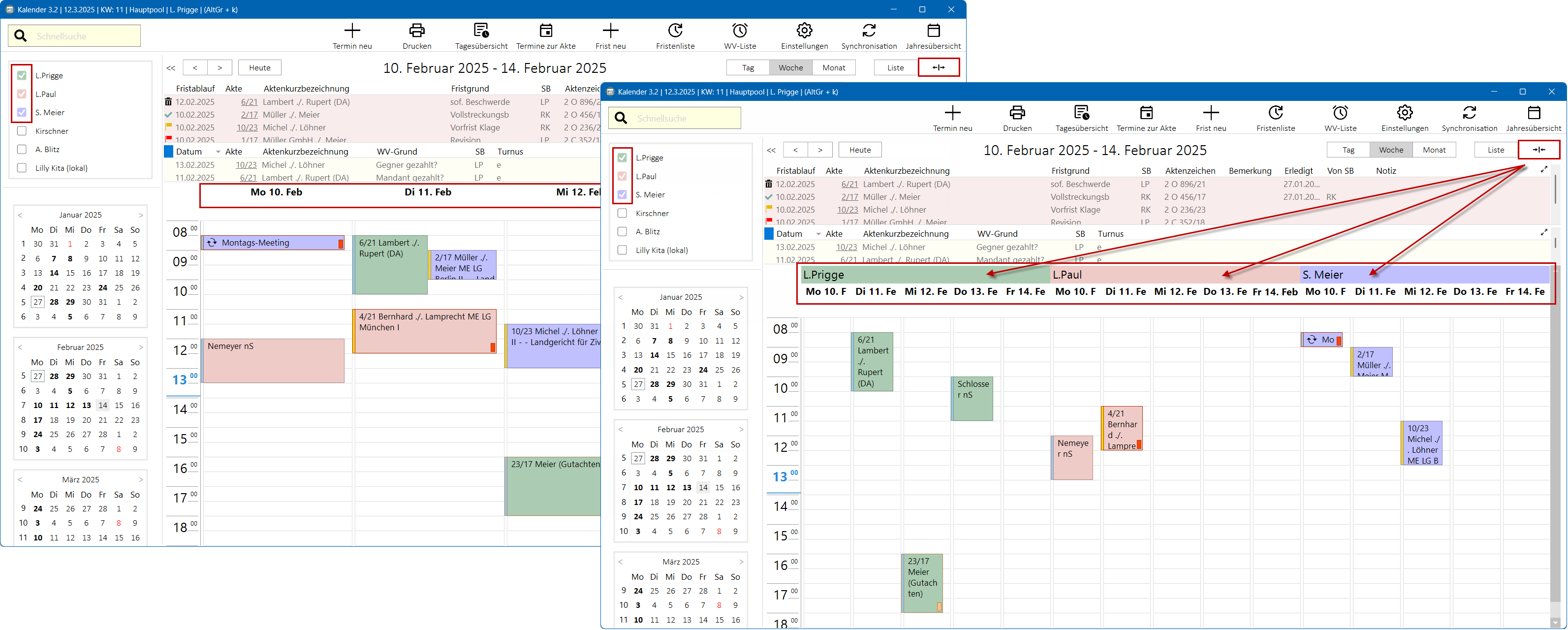Expand WV list with arrows icon, front window
Viewport: 1568px width, 630px height.
(1544, 232)
